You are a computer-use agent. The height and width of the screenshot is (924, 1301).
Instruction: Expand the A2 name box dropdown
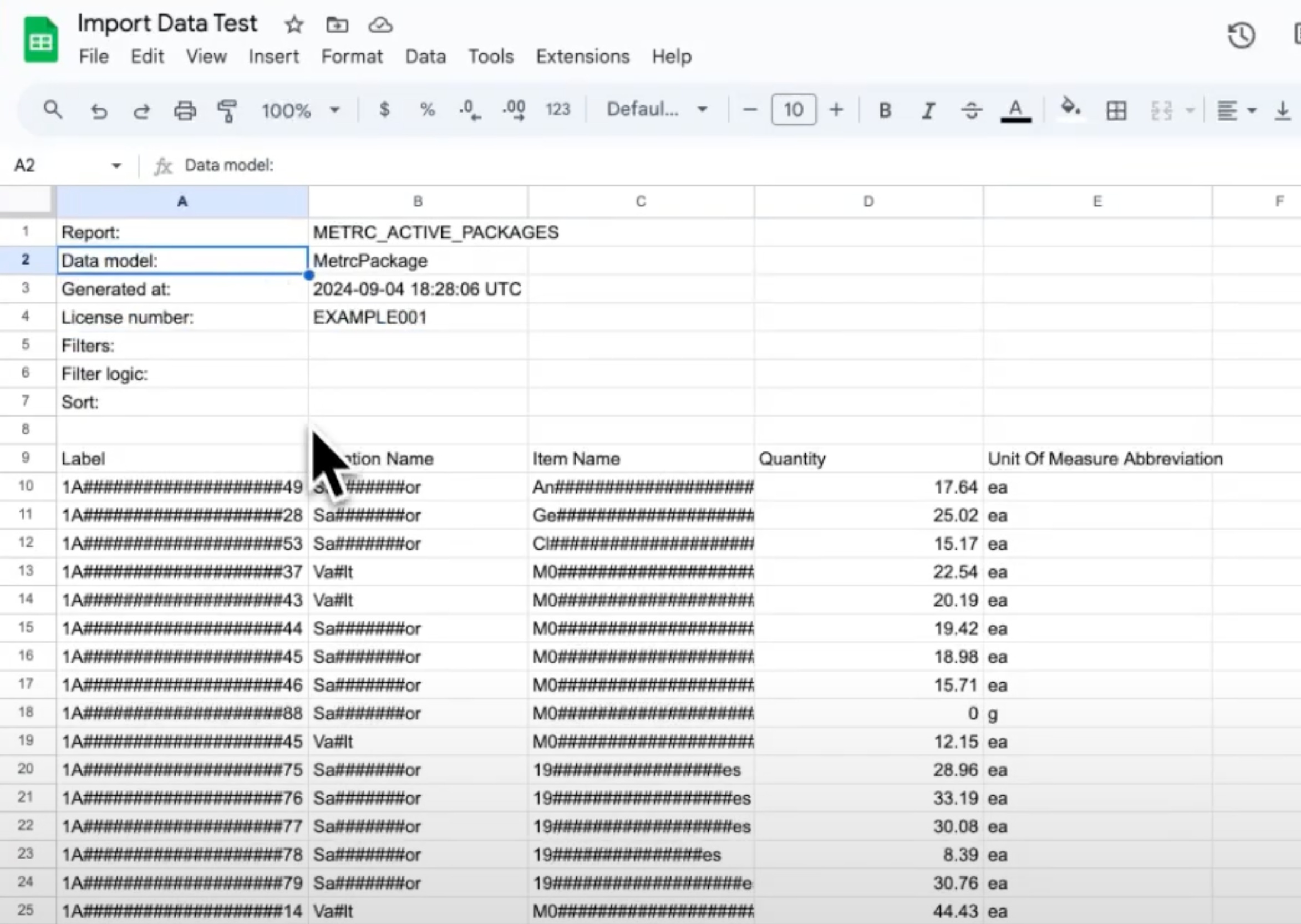point(116,166)
